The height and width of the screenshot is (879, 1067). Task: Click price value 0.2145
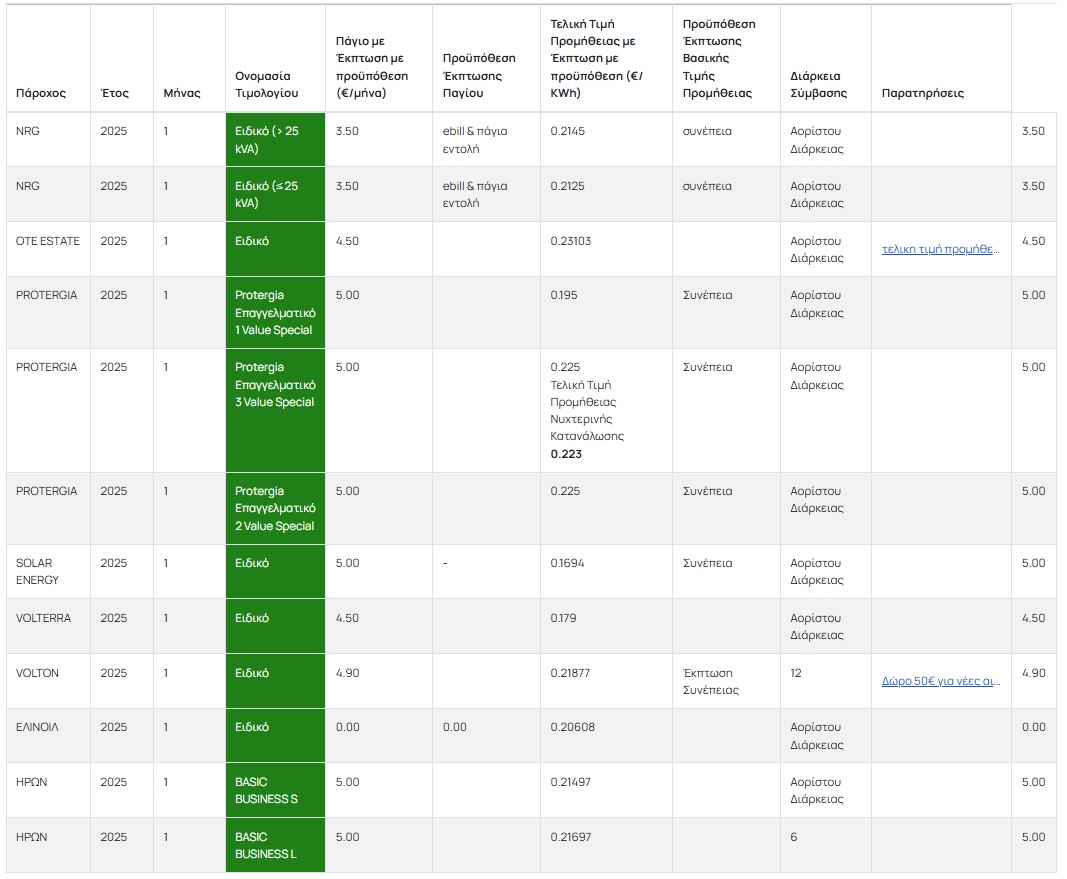click(568, 131)
